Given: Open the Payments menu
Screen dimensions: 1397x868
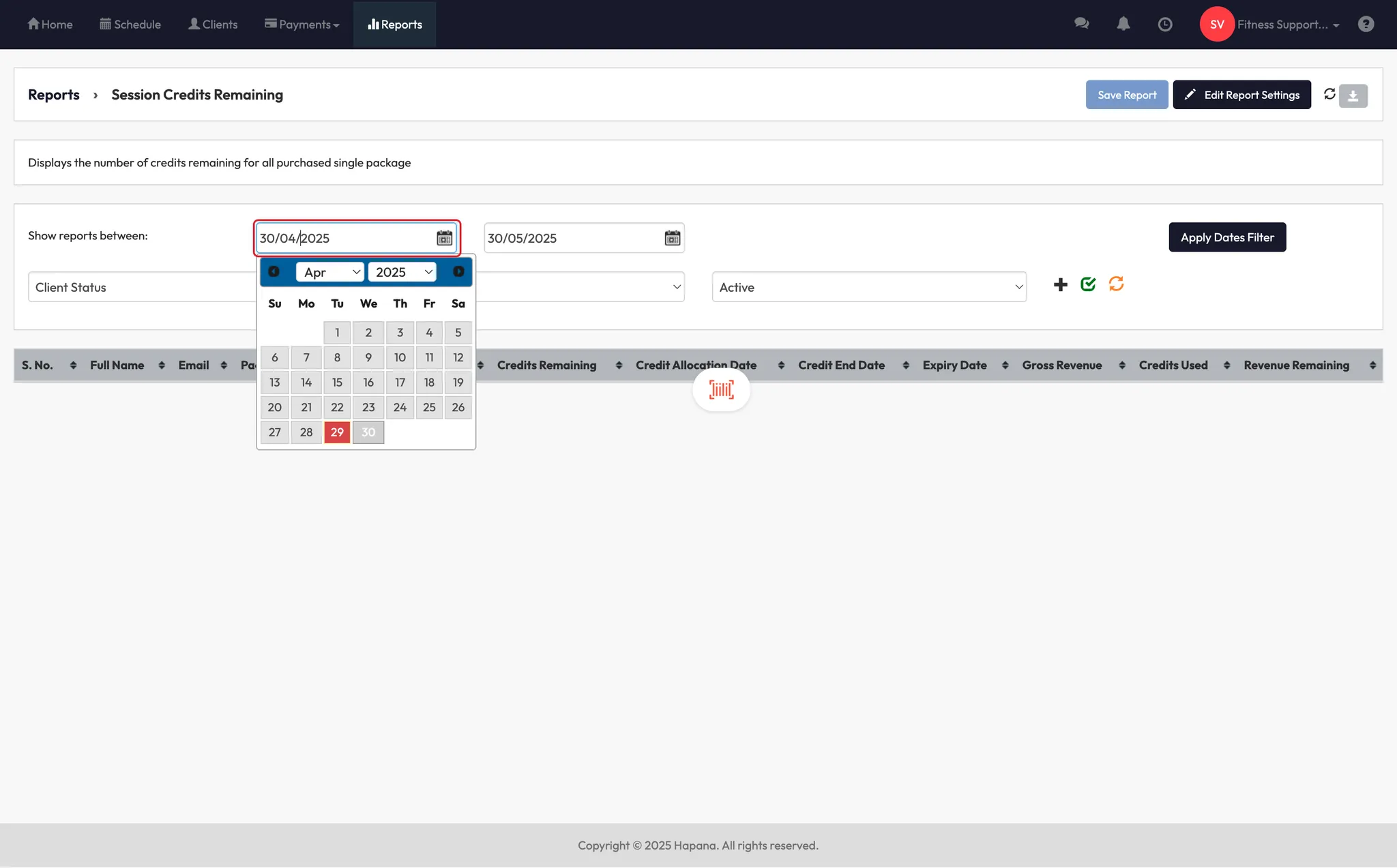Looking at the screenshot, I should pos(302,25).
